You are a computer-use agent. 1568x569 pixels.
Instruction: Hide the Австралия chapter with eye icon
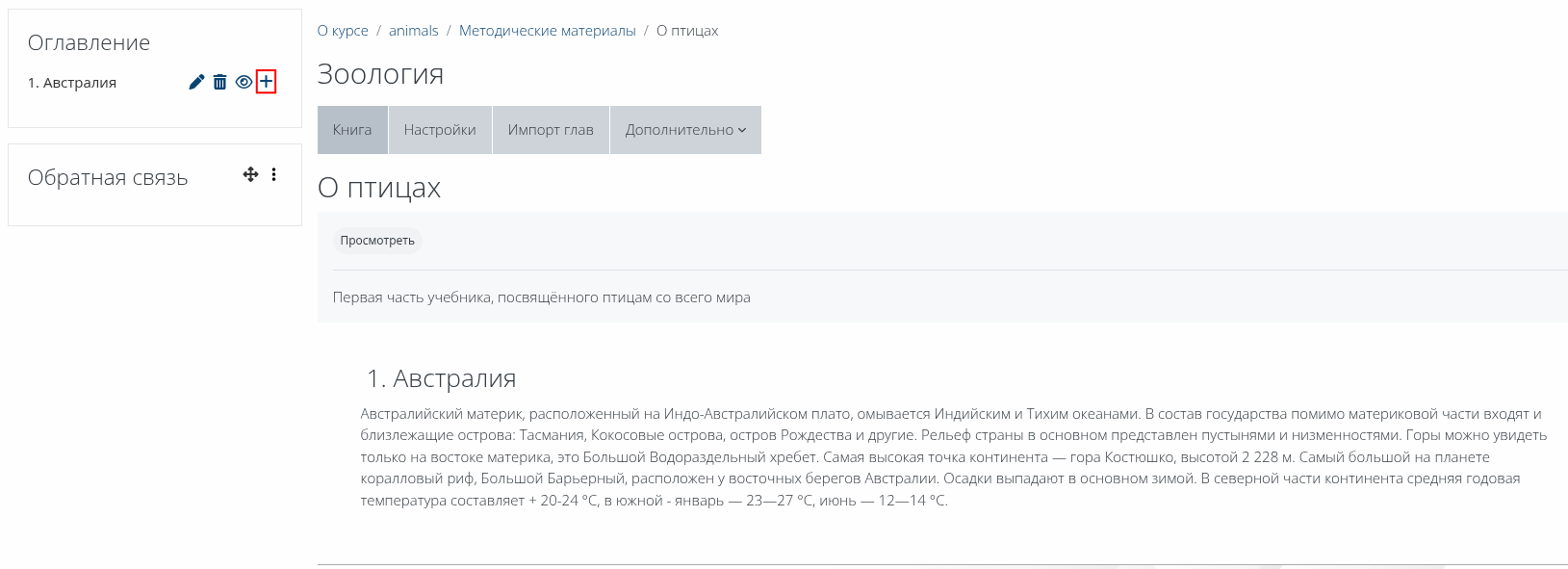(x=244, y=82)
